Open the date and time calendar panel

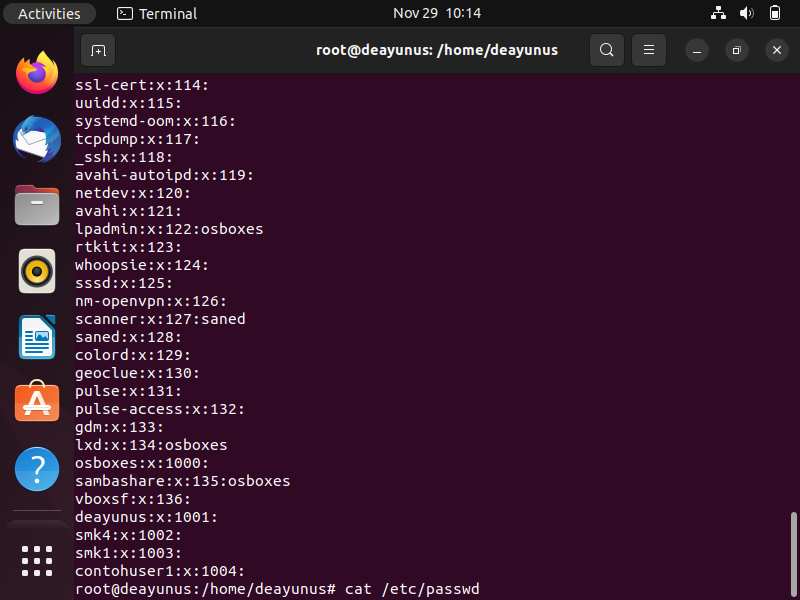tap(437, 13)
